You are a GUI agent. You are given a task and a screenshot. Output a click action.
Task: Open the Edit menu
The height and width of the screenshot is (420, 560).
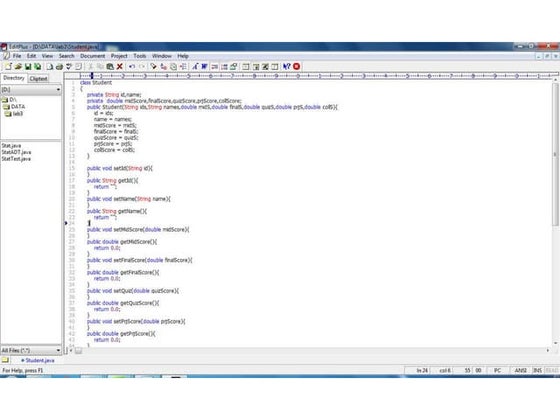[31, 56]
